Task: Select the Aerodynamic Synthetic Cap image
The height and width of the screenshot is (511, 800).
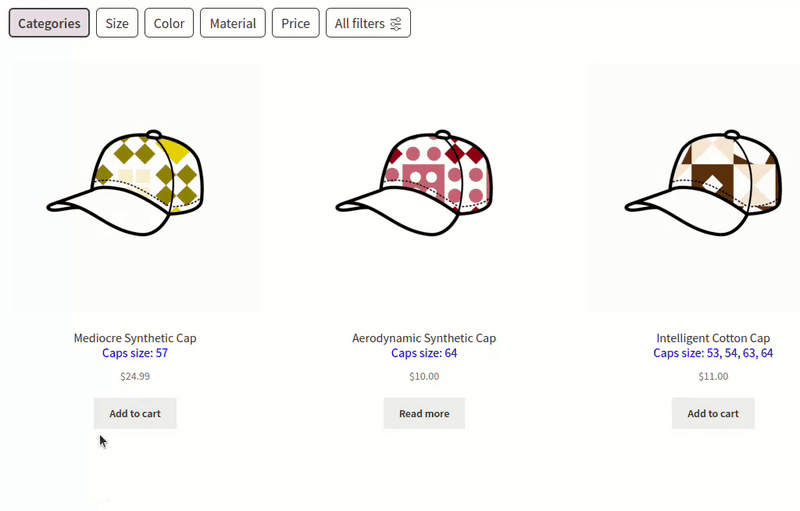Action: [x=424, y=187]
